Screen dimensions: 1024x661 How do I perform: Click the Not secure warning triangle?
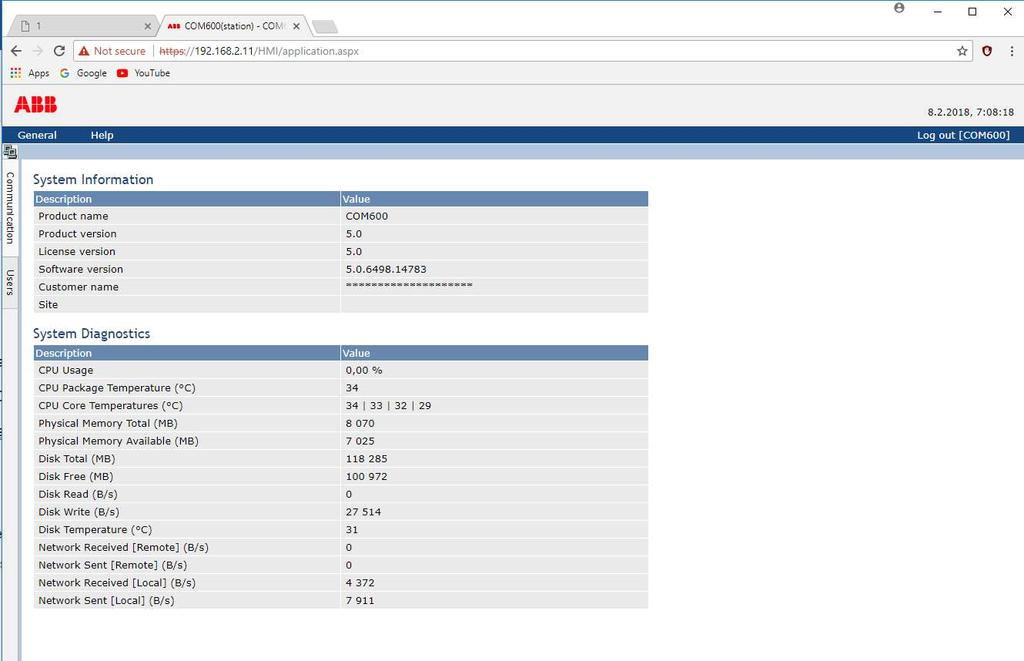pos(84,51)
